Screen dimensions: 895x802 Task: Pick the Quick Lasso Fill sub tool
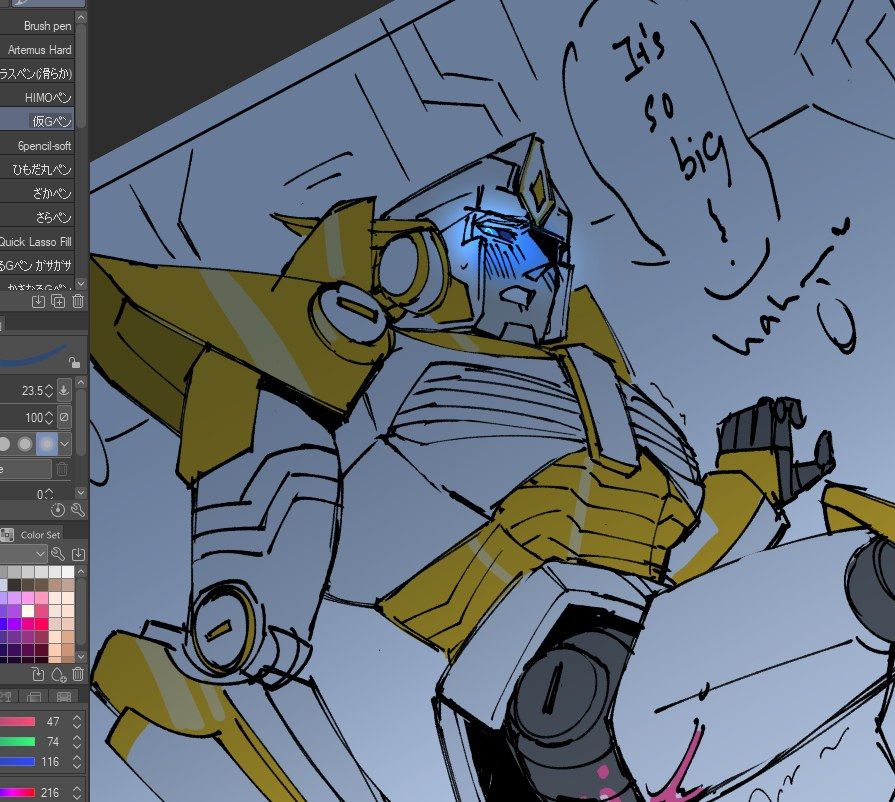point(37,241)
